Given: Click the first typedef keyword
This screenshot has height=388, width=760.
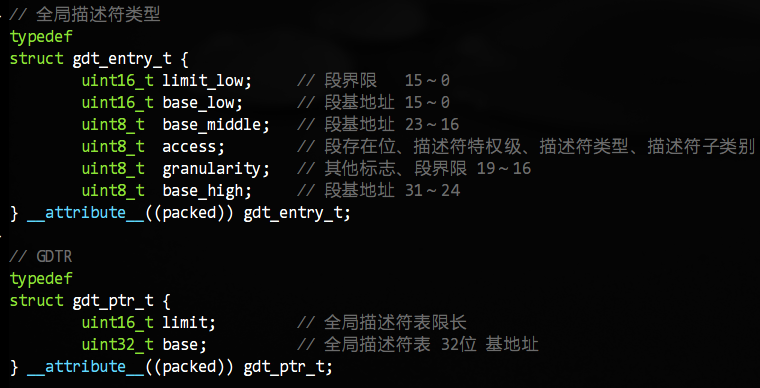Looking at the screenshot, I should click(x=41, y=37).
